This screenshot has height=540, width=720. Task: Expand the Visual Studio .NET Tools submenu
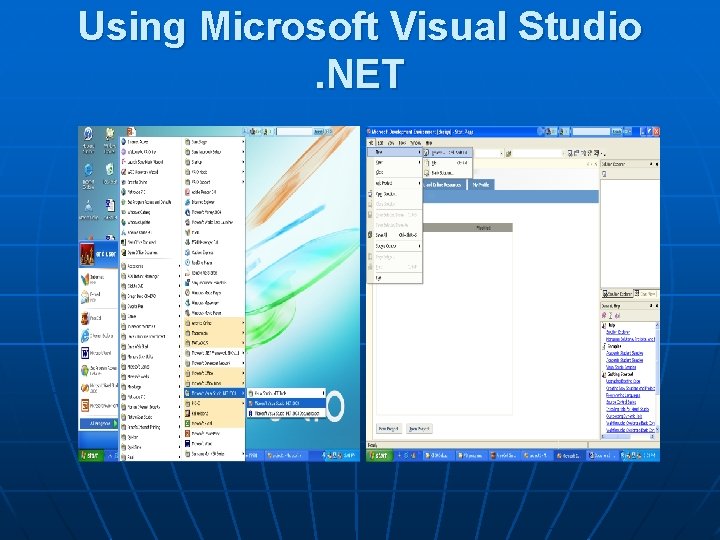pyautogui.click(x=287, y=393)
